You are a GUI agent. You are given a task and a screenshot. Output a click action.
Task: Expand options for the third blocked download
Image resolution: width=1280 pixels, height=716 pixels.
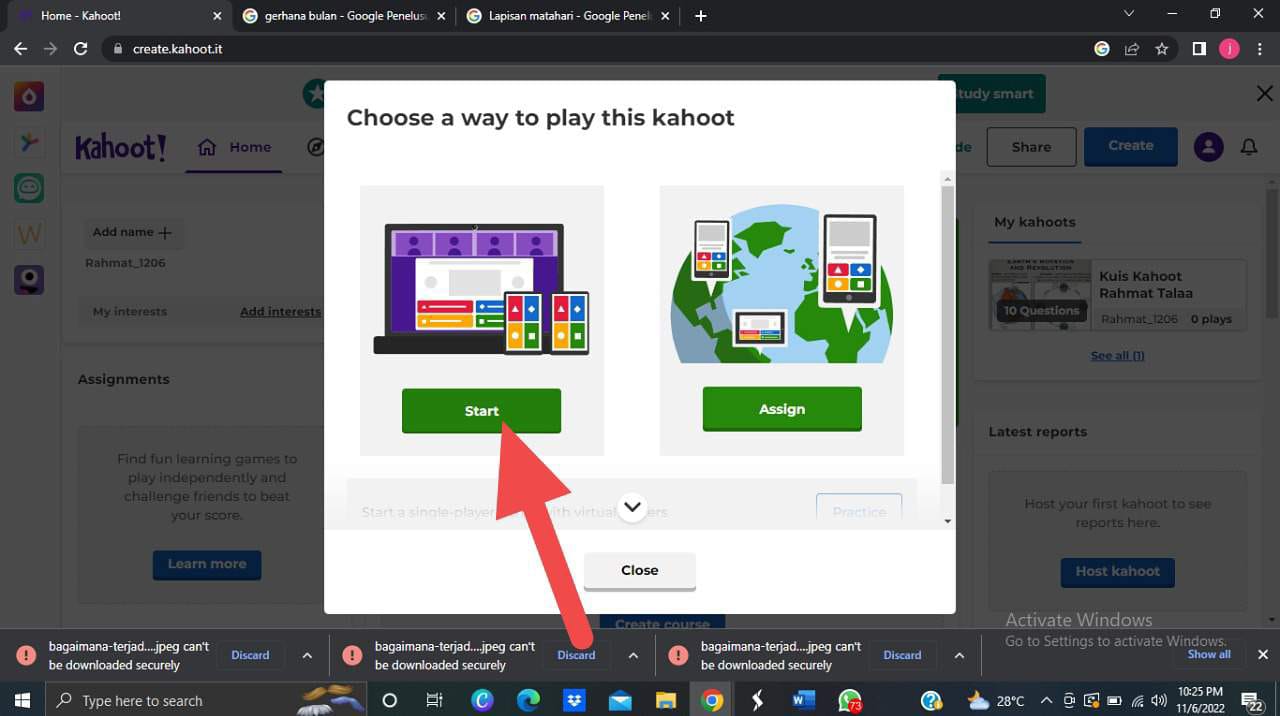959,655
